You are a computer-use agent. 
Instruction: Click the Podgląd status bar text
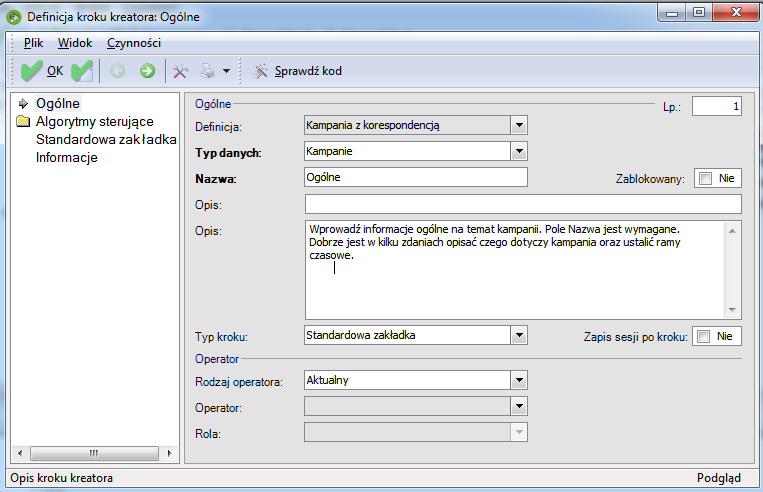(719, 478)
